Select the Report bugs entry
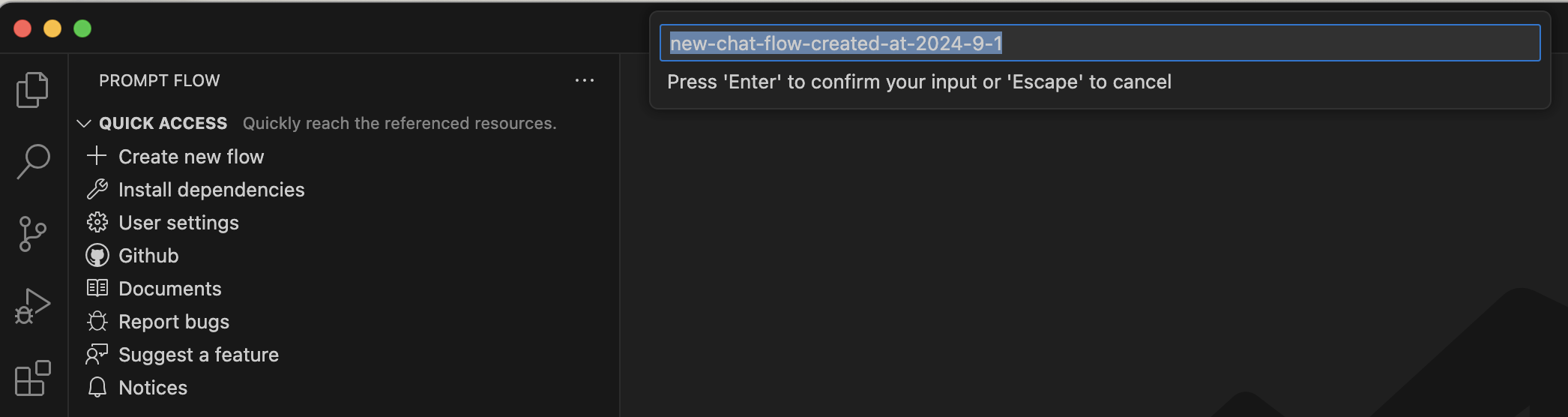The image size is (1568, 417). (x=174, y=322)
